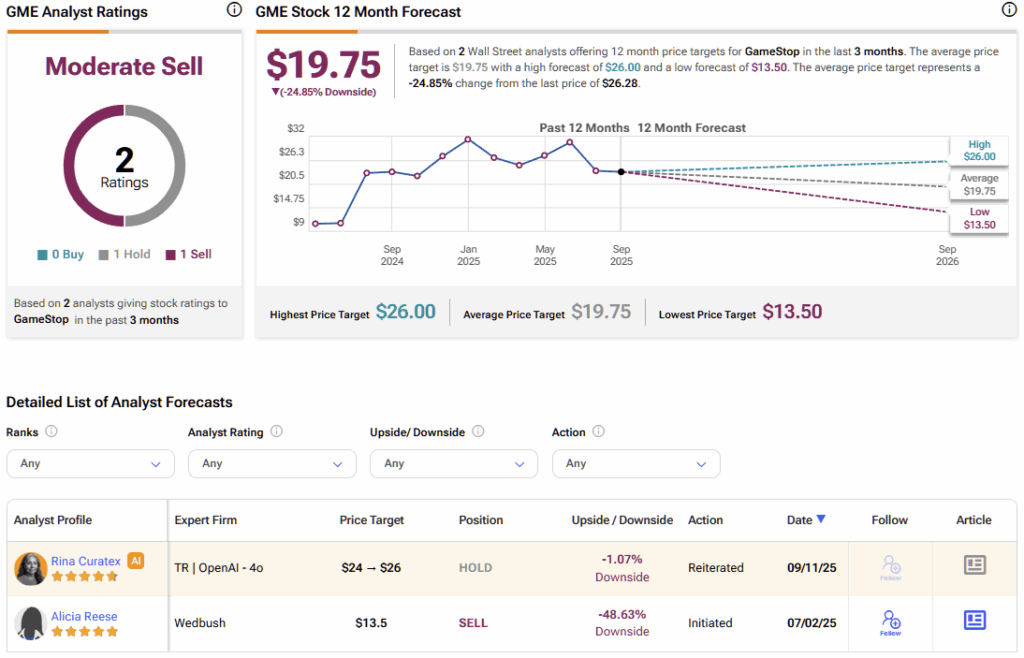
Task: Open the Upside/ Downside filter dropdown
Action: point(454,463)
